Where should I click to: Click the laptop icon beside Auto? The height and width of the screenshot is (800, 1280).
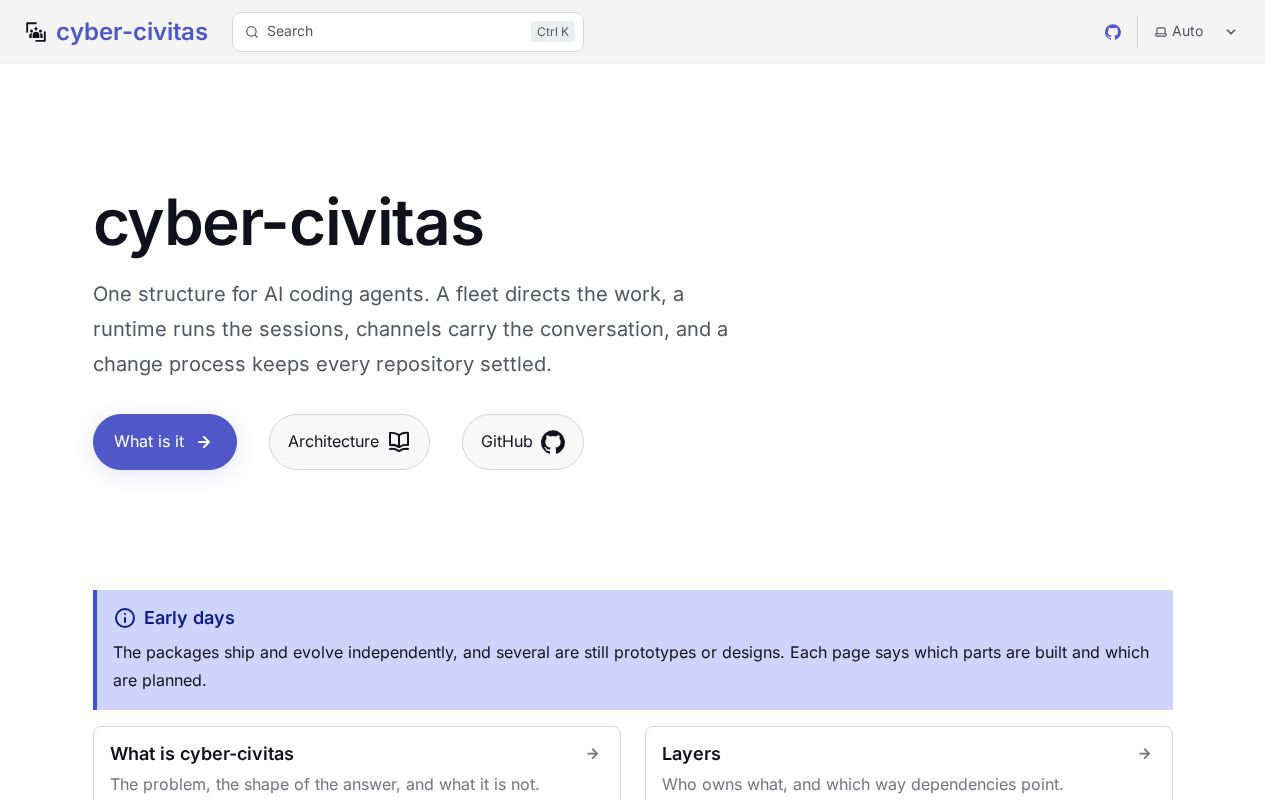1161,32
